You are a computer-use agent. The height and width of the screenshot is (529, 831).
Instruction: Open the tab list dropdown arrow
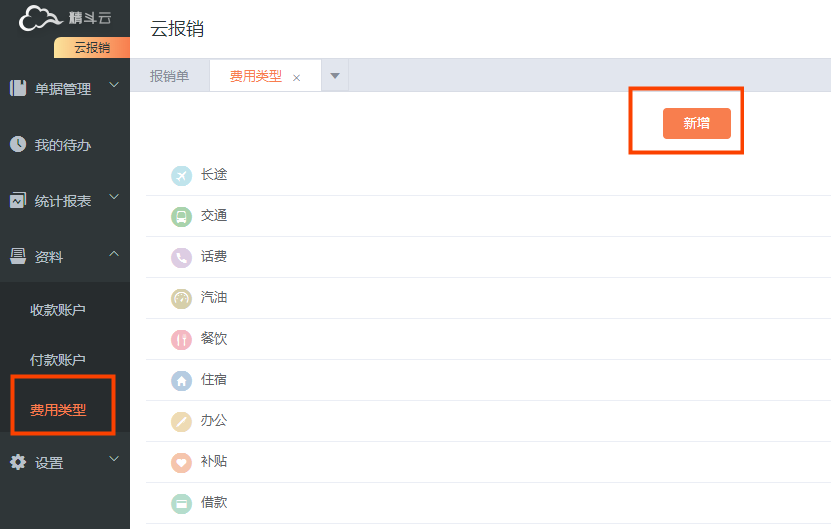coord(335,76)
